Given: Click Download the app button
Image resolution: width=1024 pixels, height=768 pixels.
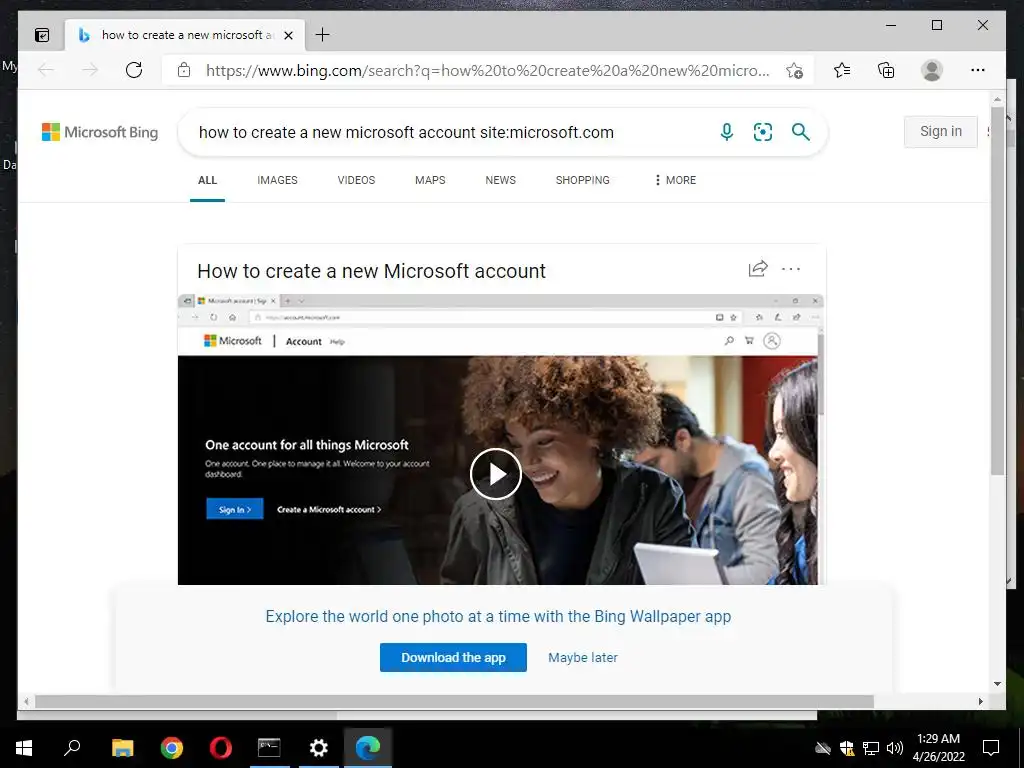Looking at the screenshot, I should (x=453, y=658).
